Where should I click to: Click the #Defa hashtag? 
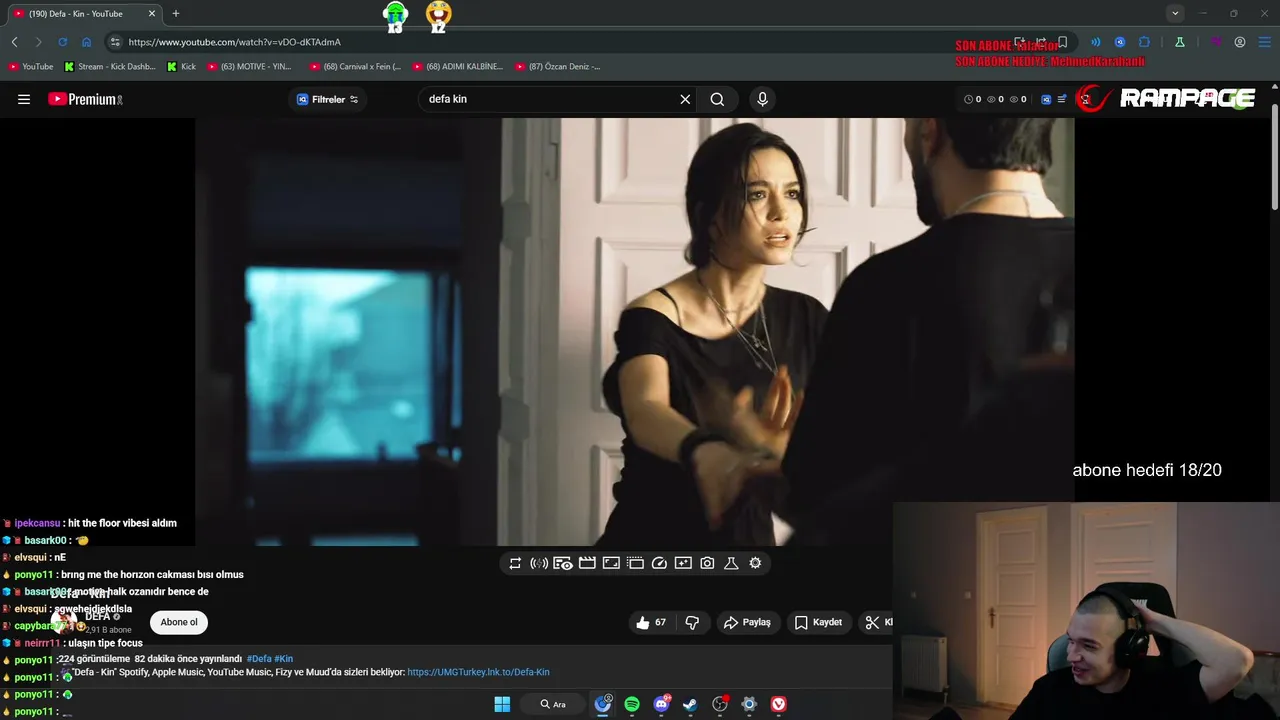tap(259, 659)
